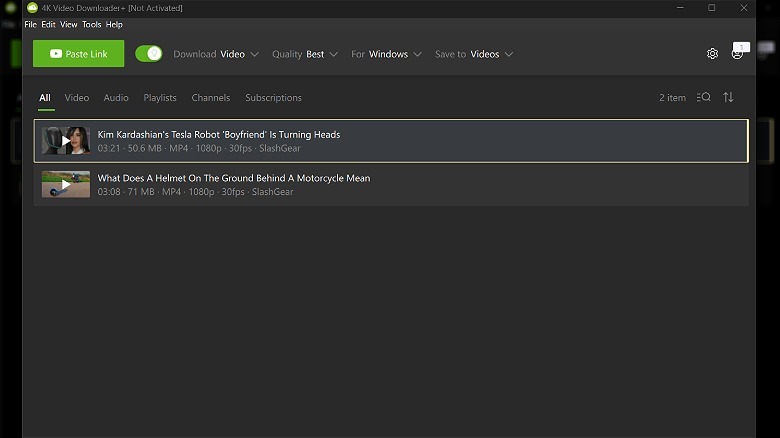
Task: Open the Tools menu
Action: click(x=91, y=24)
